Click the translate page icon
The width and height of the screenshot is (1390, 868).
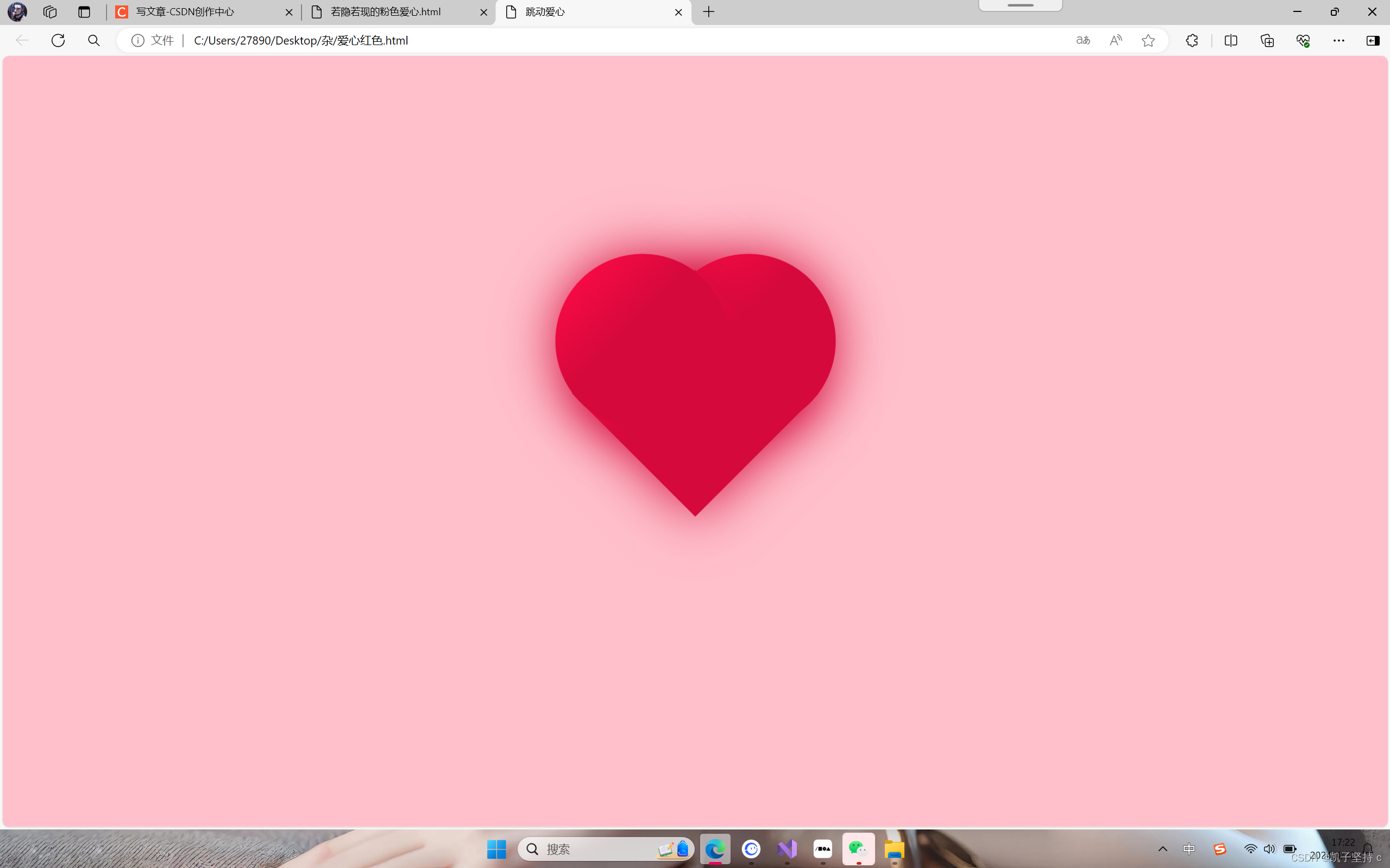[1083, 40]
